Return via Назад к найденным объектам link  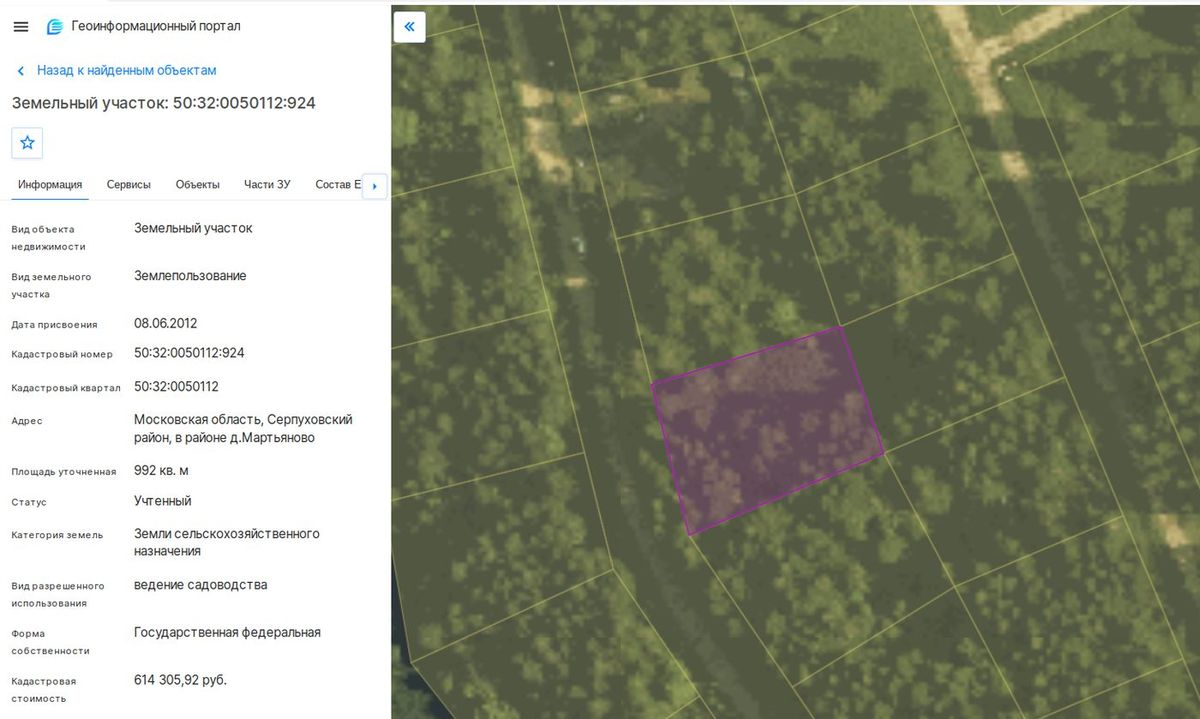click(x=127, y=71)
